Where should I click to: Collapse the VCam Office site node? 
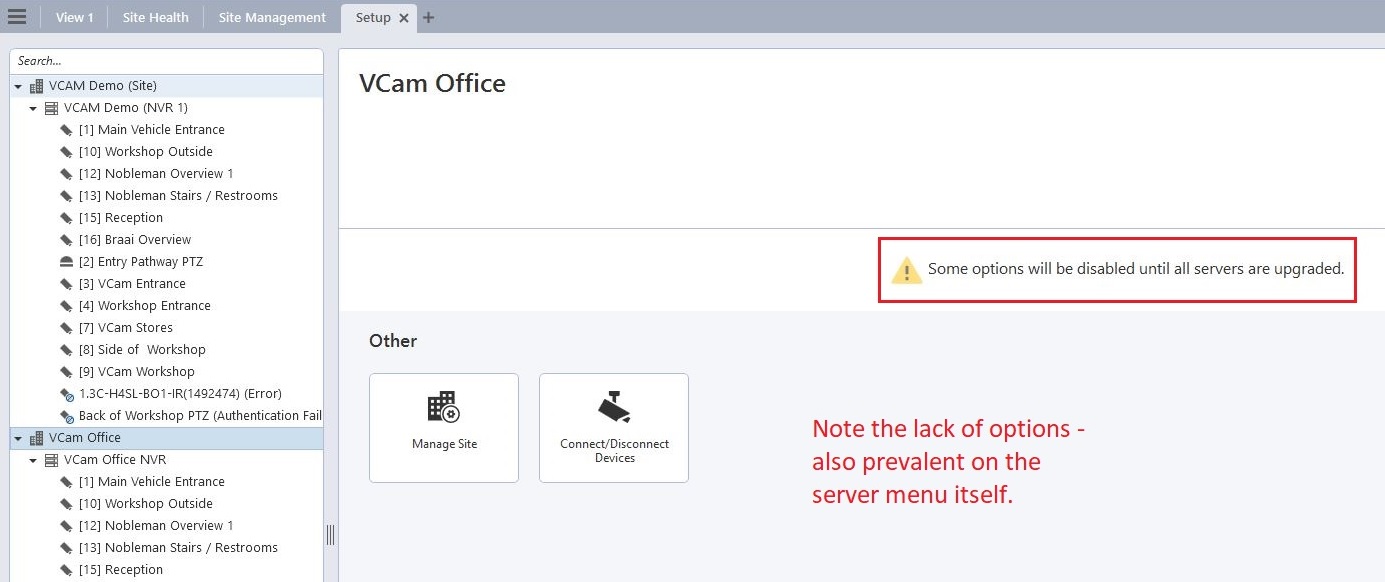pos(18,439)
